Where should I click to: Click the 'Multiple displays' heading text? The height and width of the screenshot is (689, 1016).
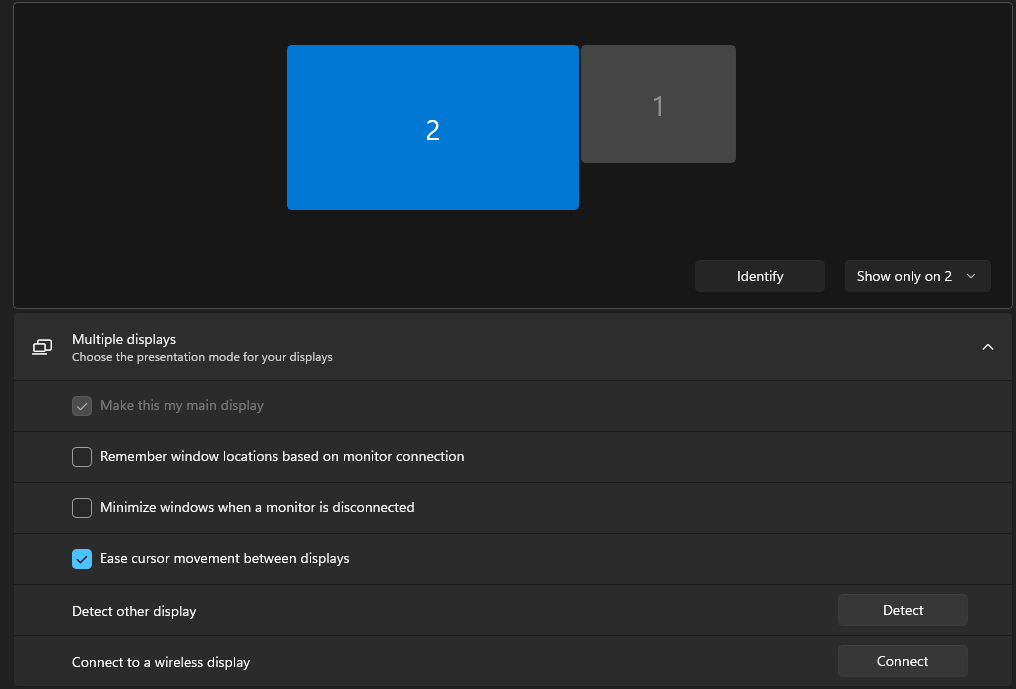[124, 339]
